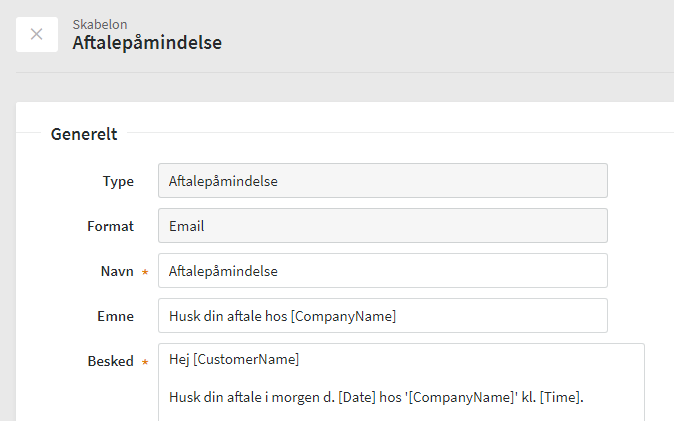Click the [Time] placeholder in the message
This screenshot has width=674, height=421.
tap(560, 398)
